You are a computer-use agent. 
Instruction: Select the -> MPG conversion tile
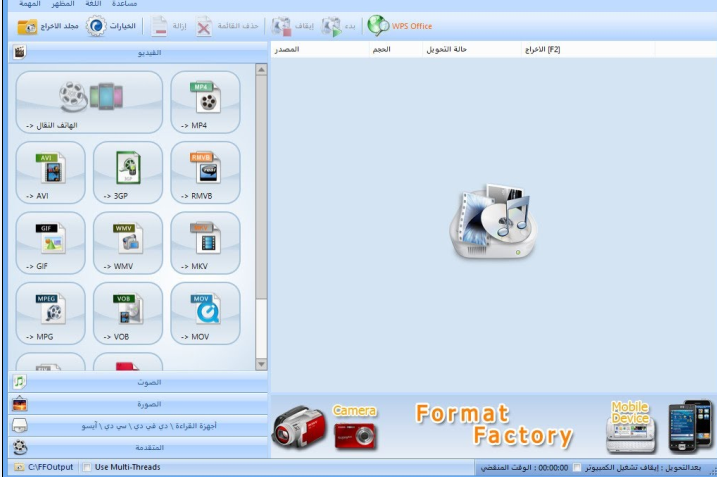click(x=50, y=313)
